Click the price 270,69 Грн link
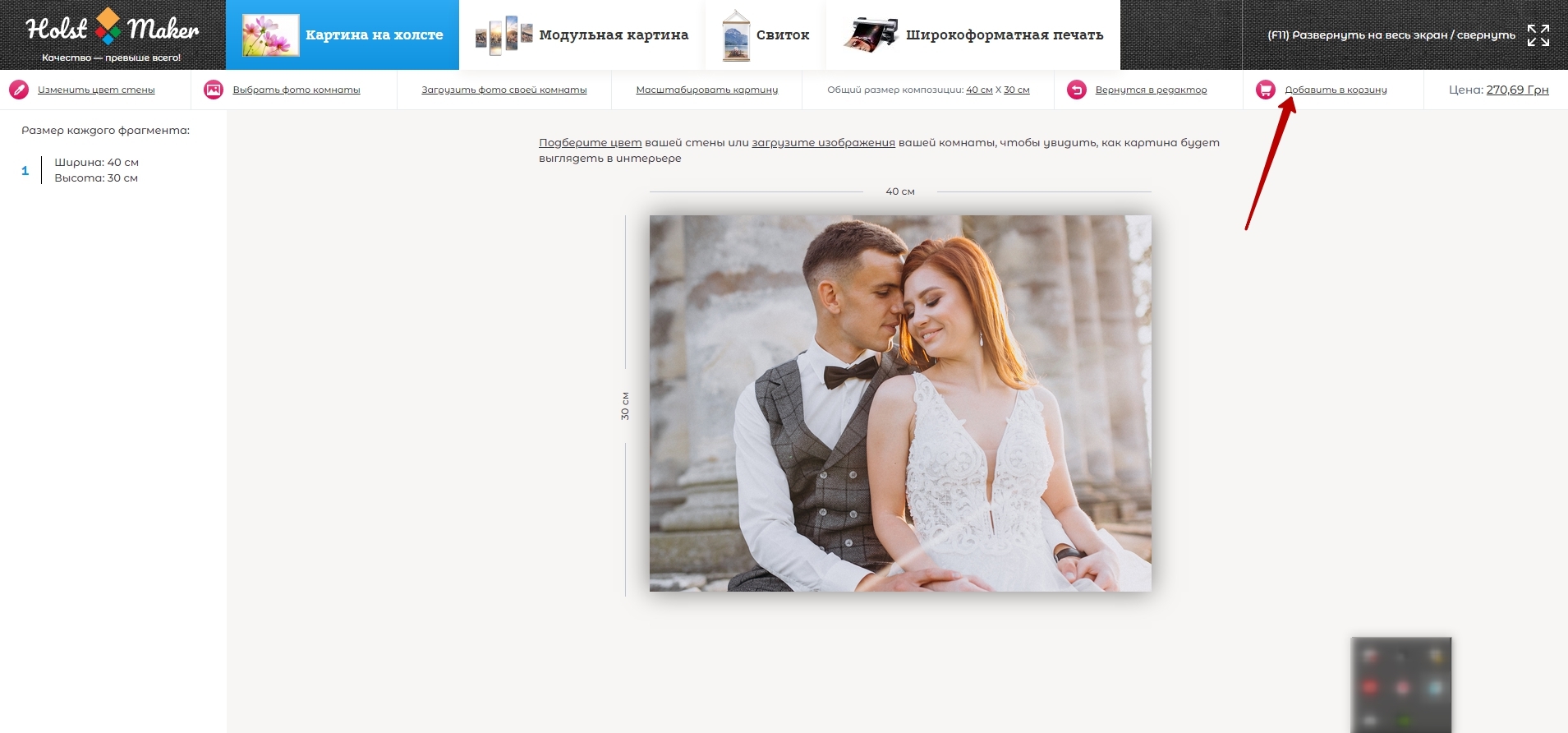The image size is (1568, 733). pyautogui.click(x=1517, y=90)
